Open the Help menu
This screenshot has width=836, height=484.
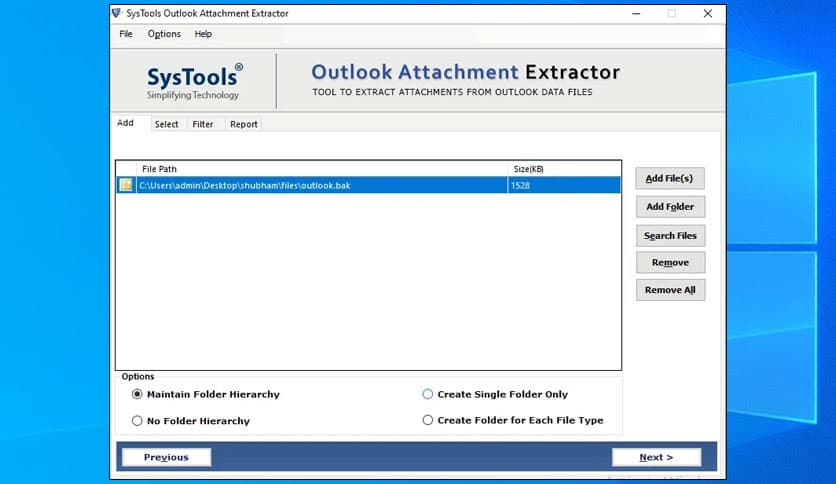coord(203,34)
